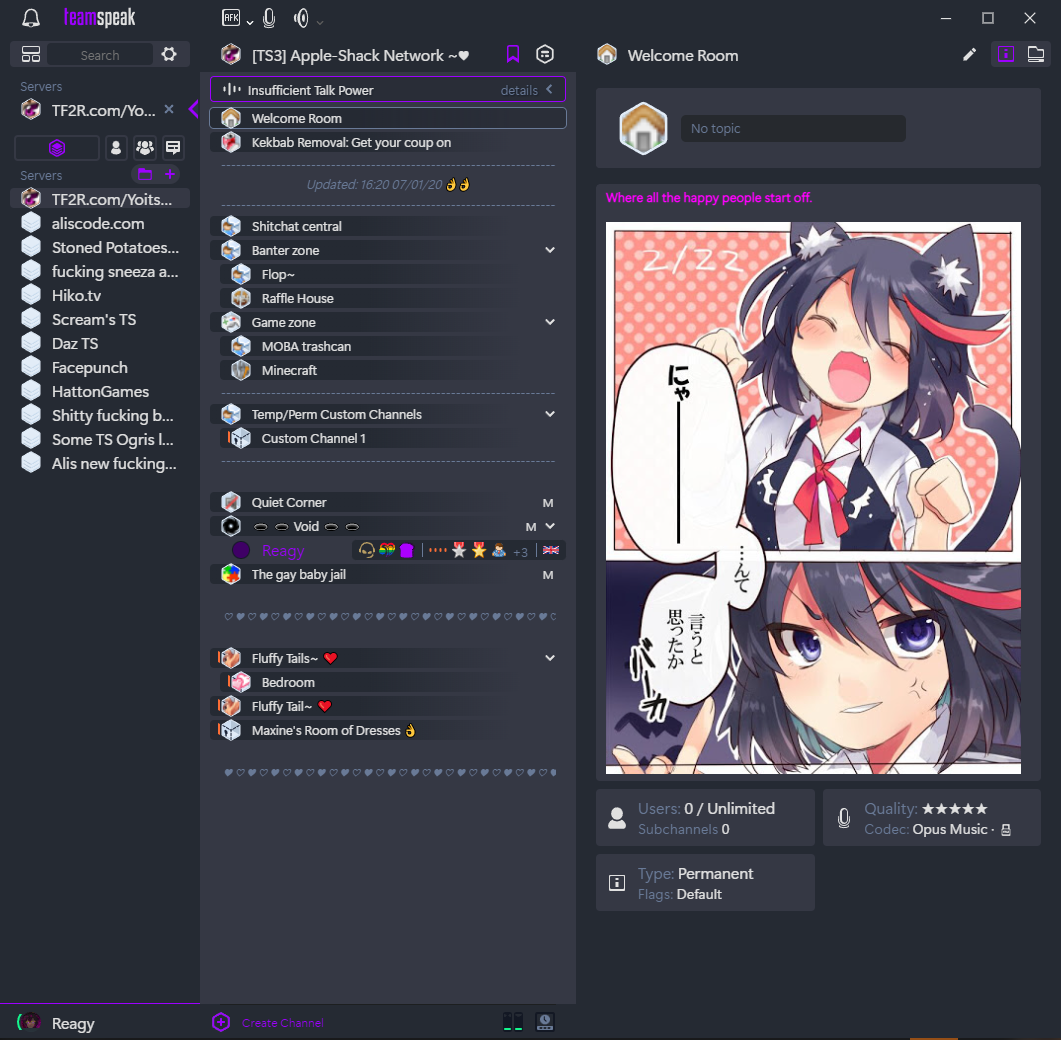Click Reagy's UK flag icon
The image size is (1061, 1040).
coord(551,550)
